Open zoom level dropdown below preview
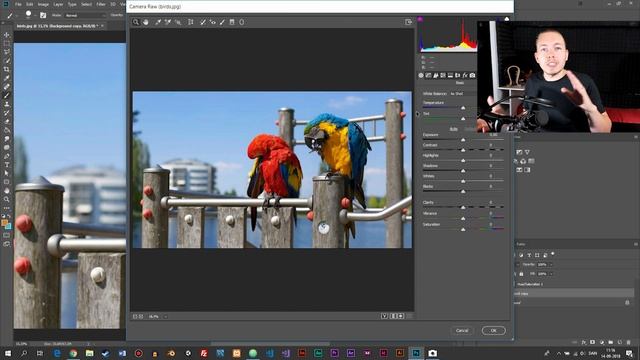 [165, 316]
